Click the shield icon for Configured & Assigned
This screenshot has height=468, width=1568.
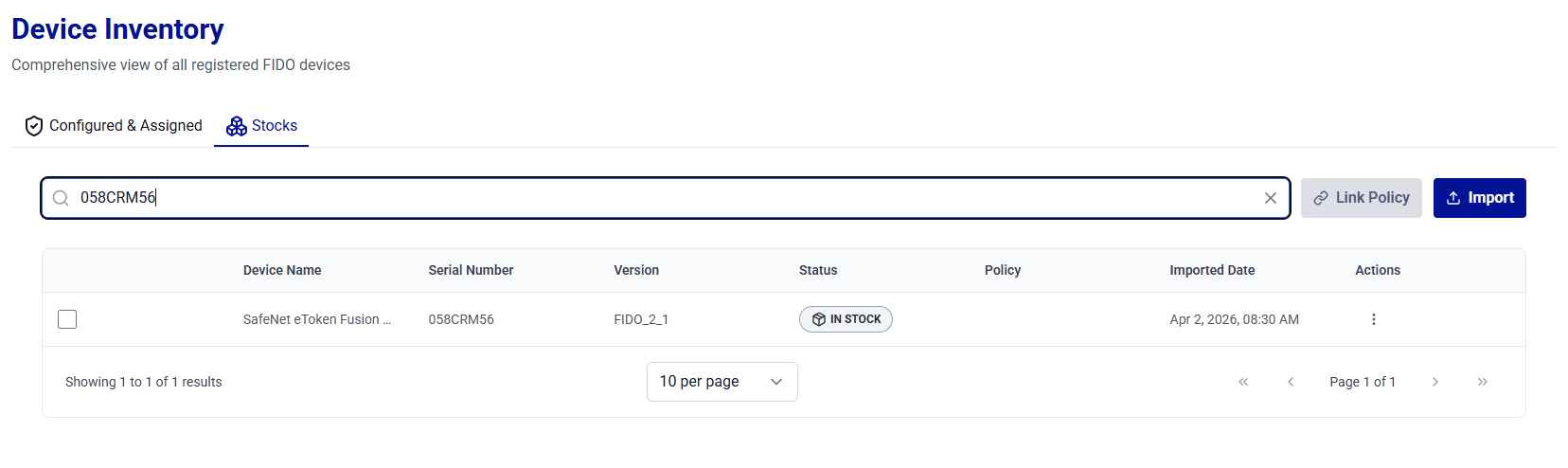[x=34, y=126]
